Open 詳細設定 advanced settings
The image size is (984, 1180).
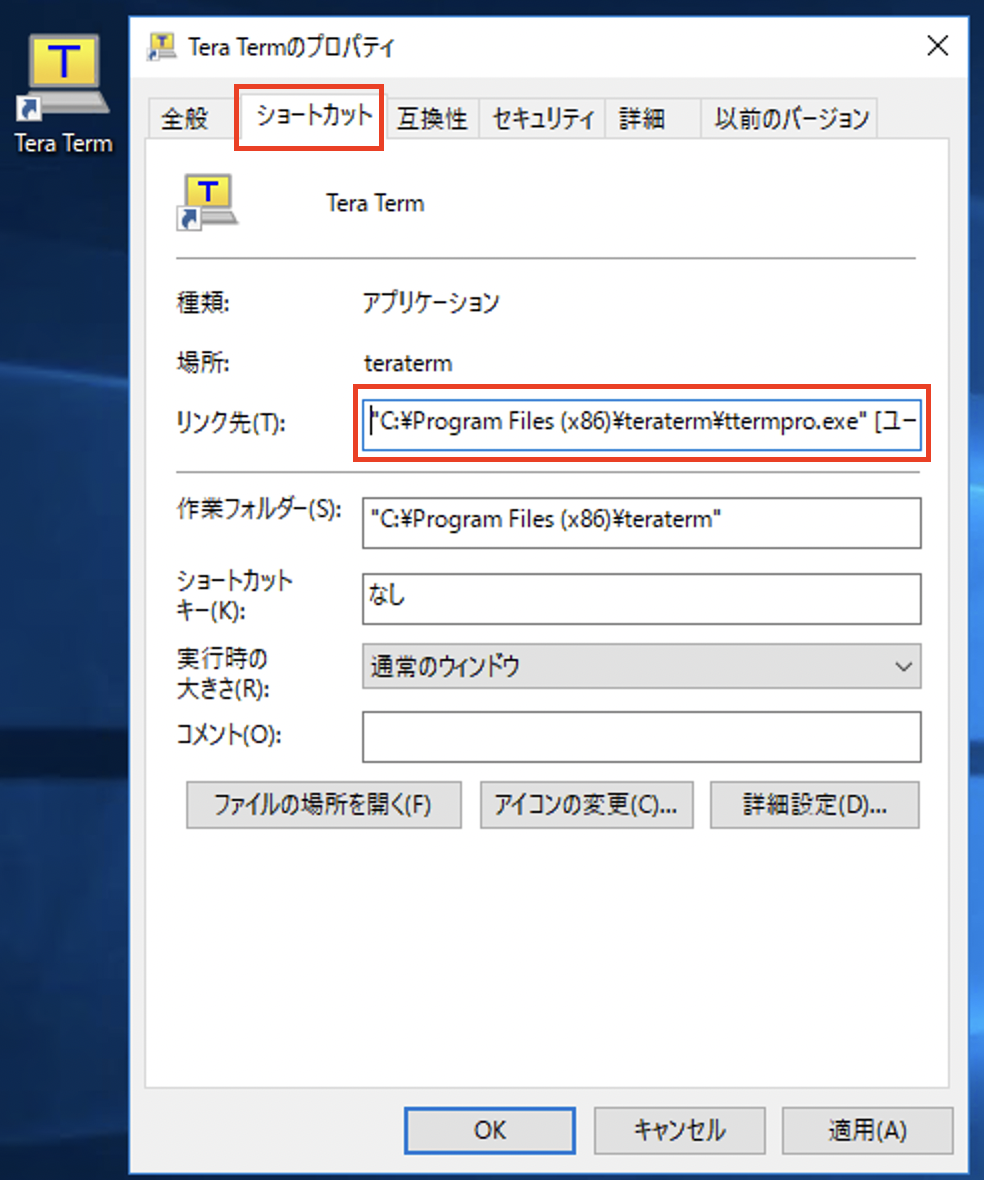[x=815, y=804]
